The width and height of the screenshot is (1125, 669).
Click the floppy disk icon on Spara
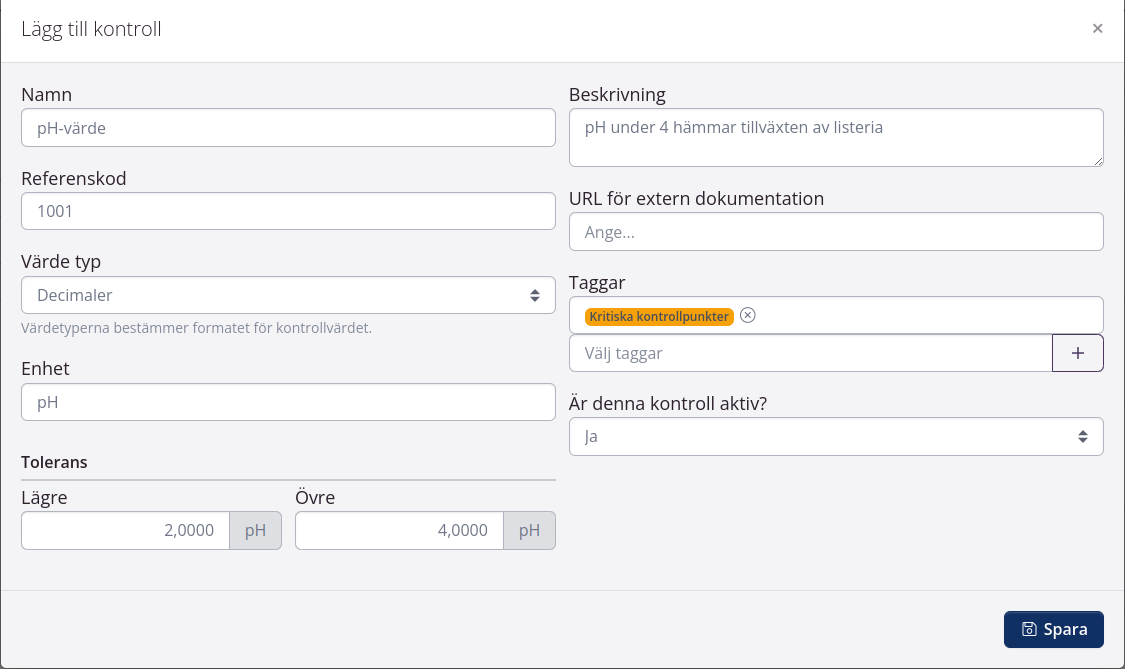[x=1030, y=630]
